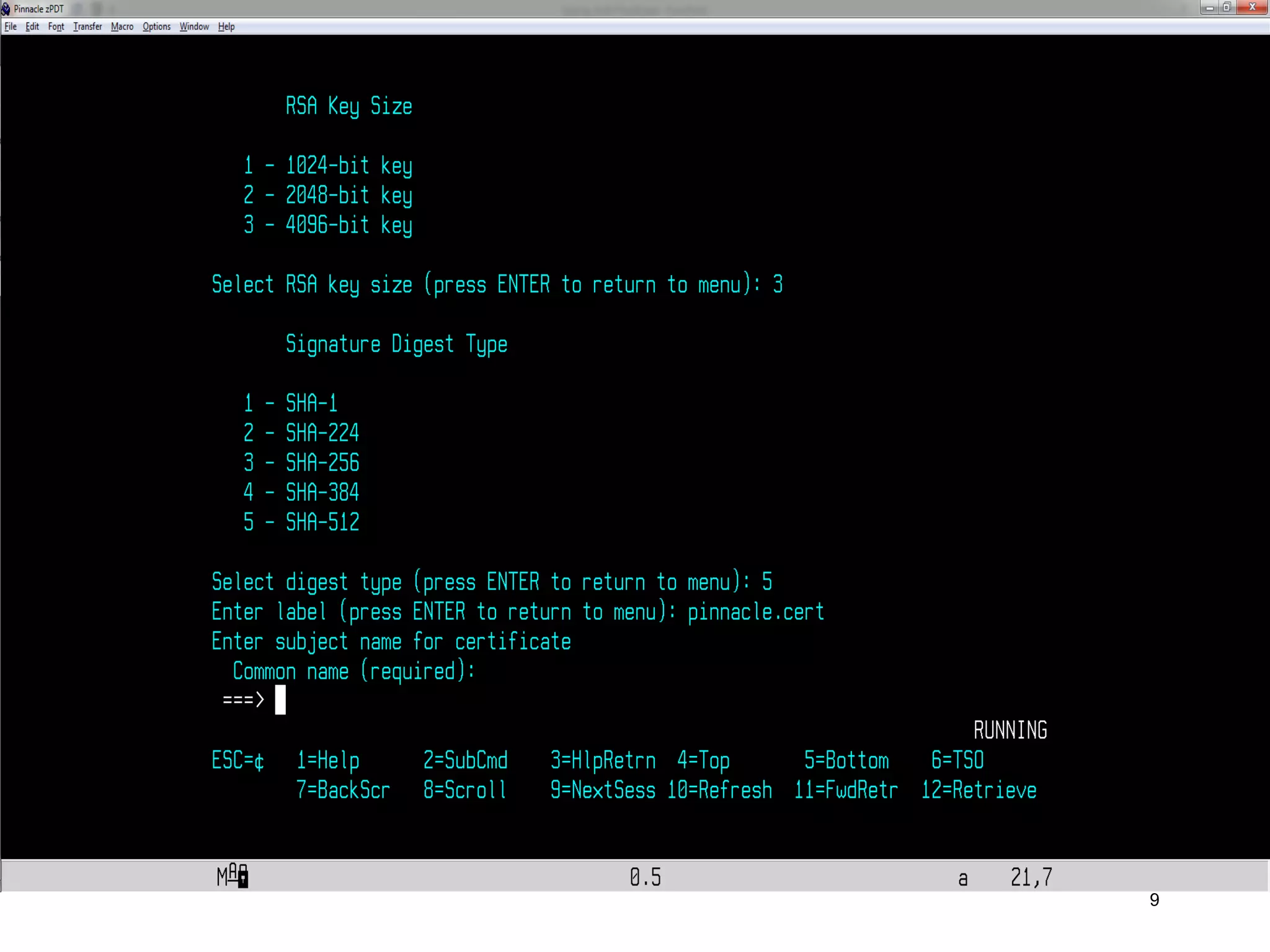Click the 'Select digest type' prompt line
The height and width of the screenshot is (952, 1270).
pos(492,583)
